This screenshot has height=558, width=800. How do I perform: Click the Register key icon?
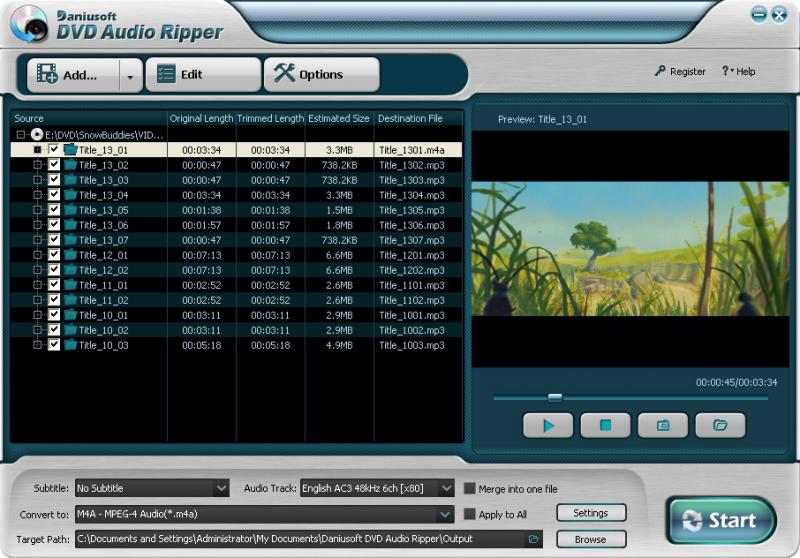tap(660, 72)
